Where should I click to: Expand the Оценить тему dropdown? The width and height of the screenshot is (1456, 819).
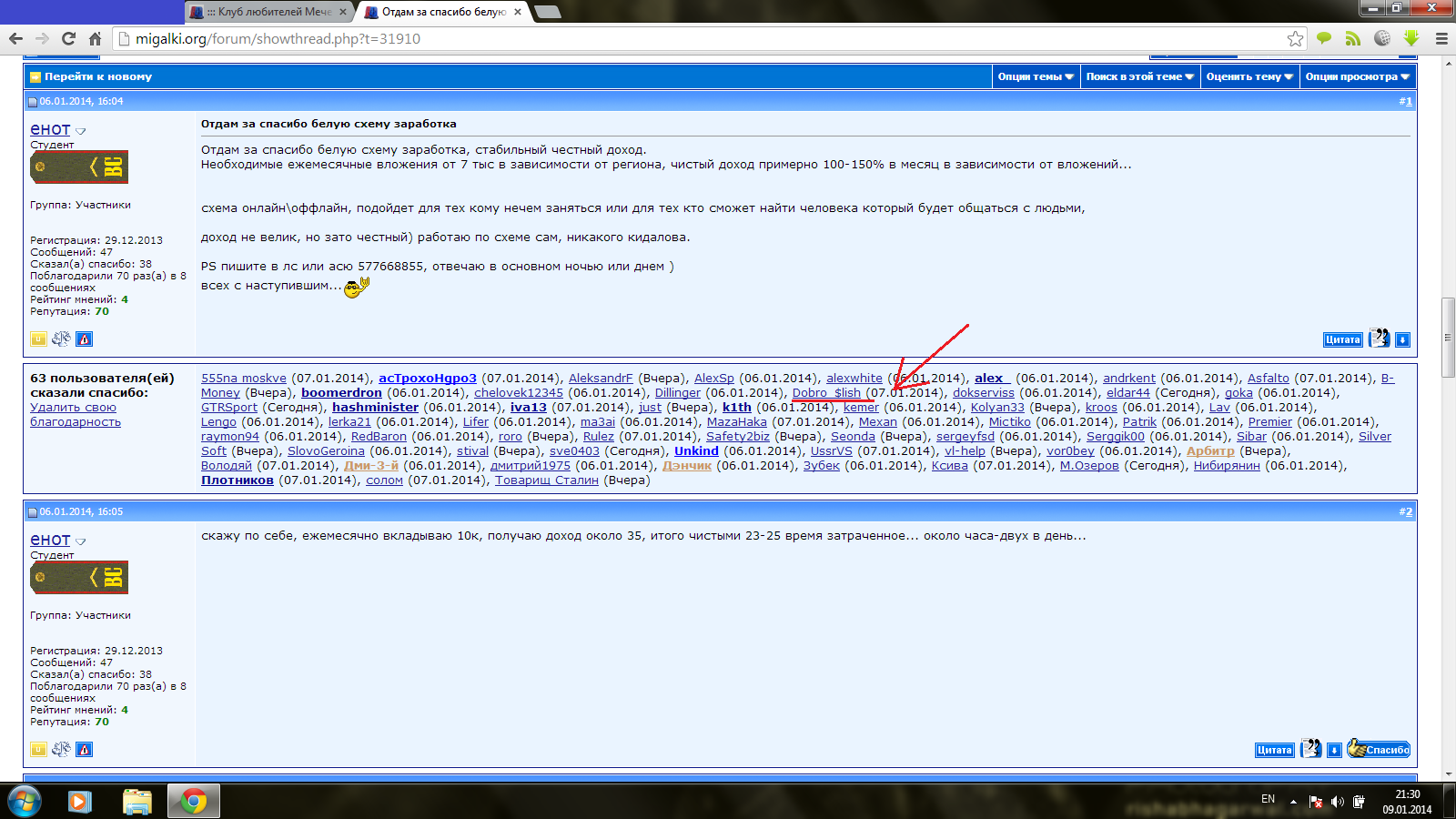(x=1249, y=76)
